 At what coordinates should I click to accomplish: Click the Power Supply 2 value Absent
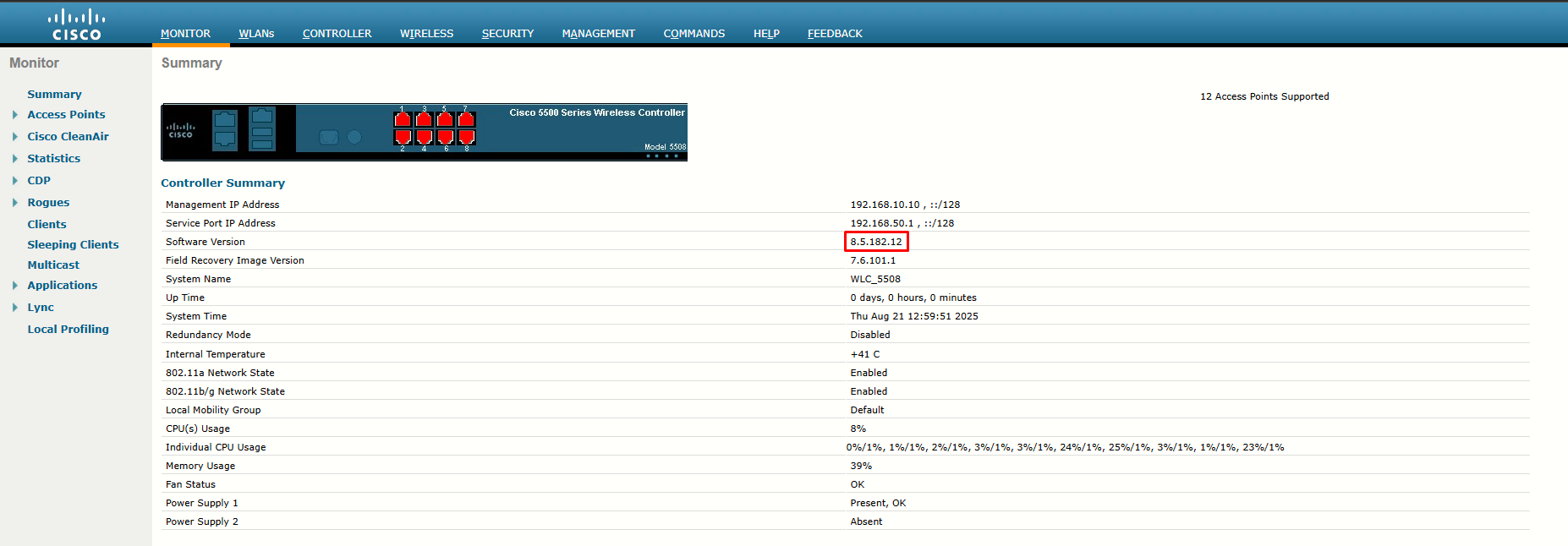[866, 521]
